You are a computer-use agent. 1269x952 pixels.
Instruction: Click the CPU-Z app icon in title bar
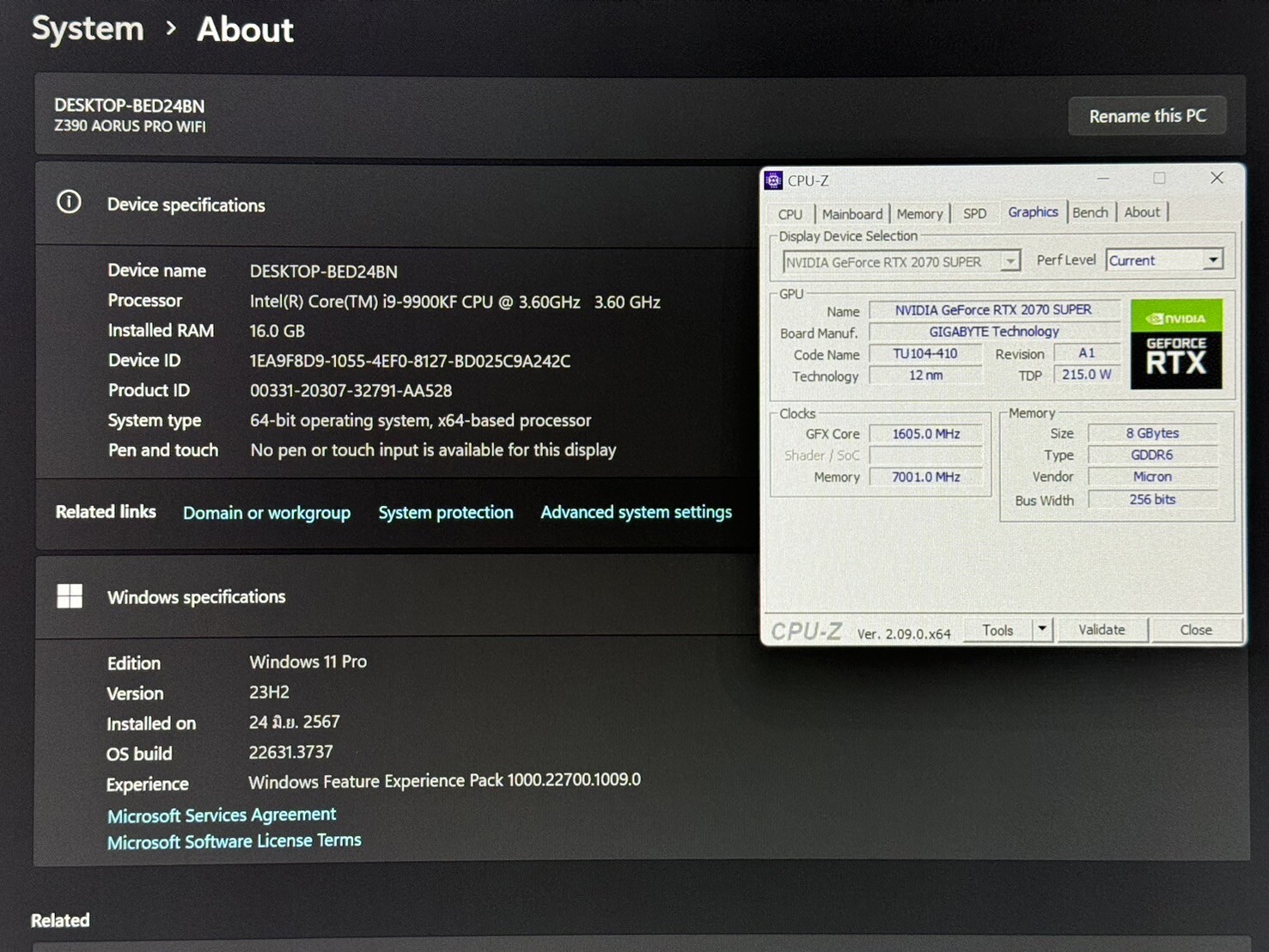pos(773,180)
